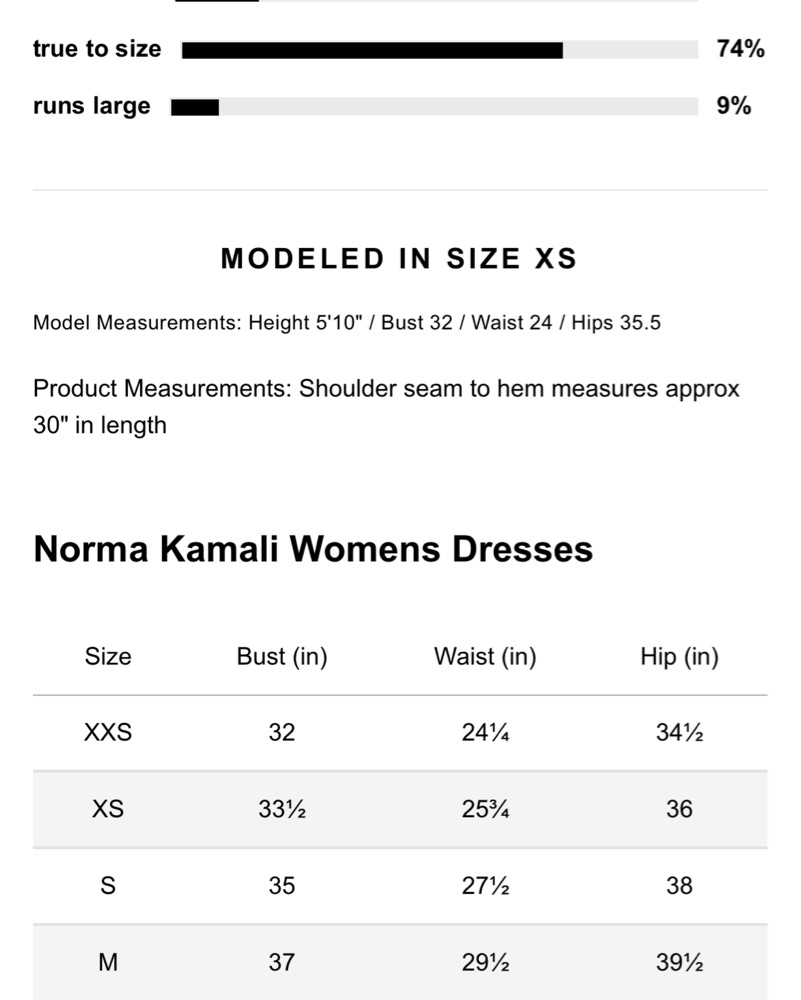
Task: Click the Bust (in) column header
Action: pyautogui.click(x=282, y=657)
